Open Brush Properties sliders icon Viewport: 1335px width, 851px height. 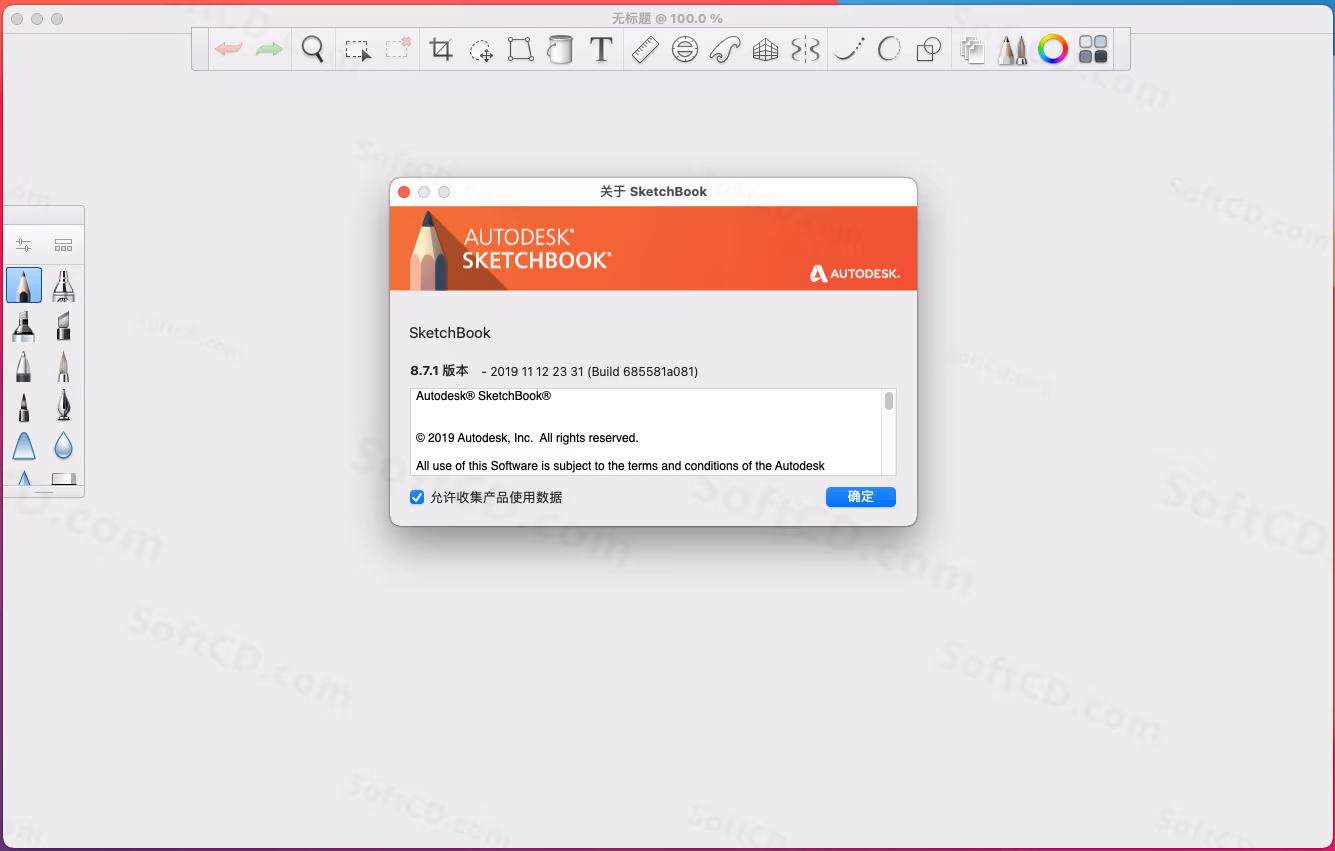[24, 245]
